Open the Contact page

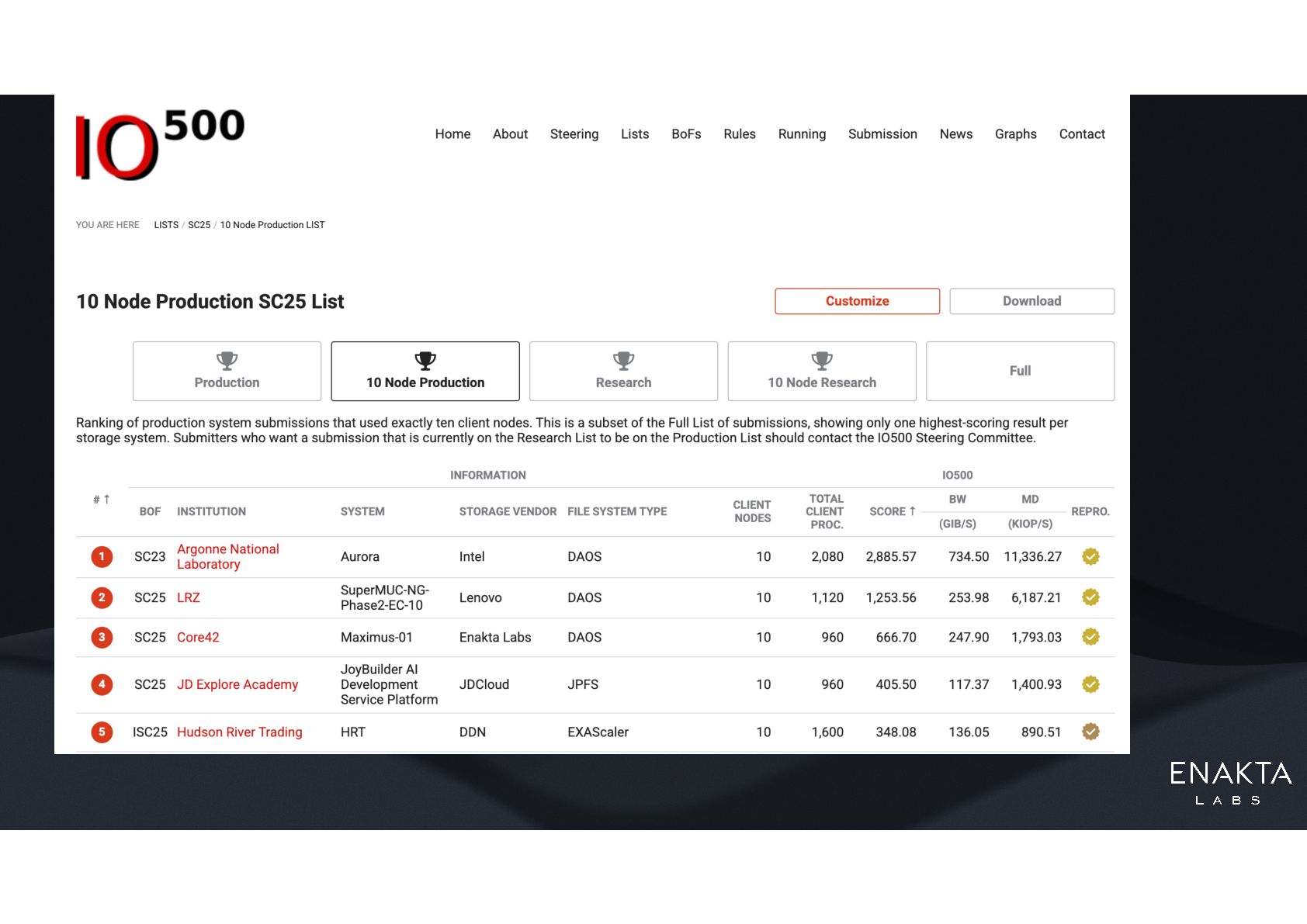(1082, 133)
